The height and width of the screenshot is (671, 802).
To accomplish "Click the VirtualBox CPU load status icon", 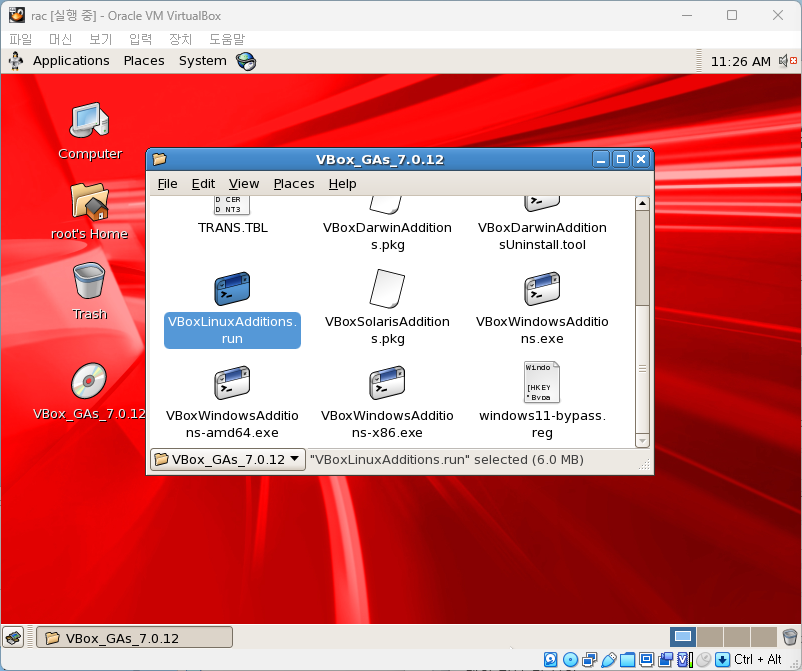I will pos(684,659).
